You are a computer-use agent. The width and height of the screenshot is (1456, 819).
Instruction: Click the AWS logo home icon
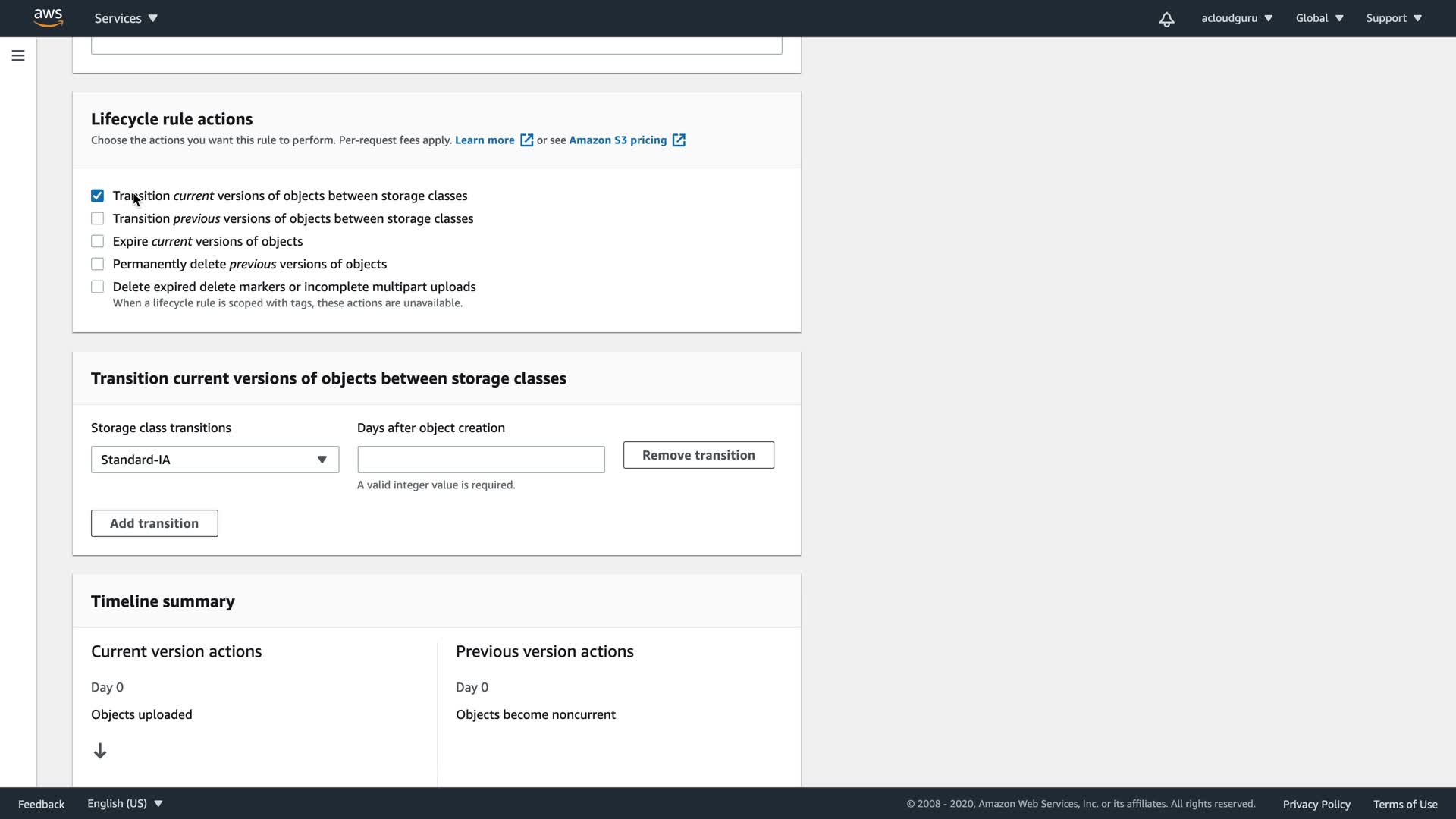point(48,17)
